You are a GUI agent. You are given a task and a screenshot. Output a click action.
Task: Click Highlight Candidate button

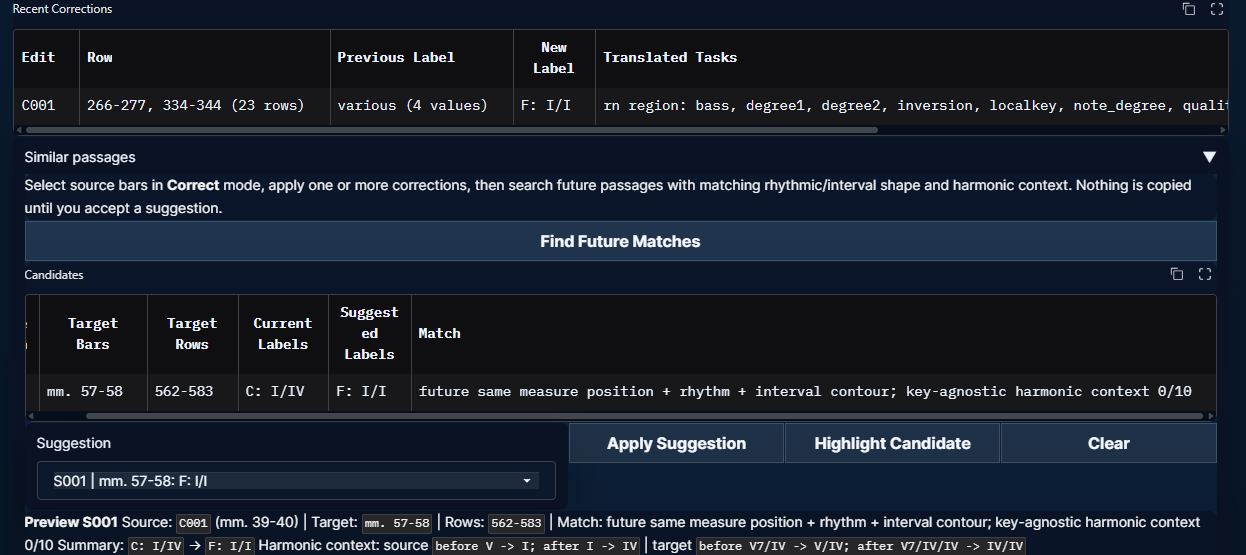(x=892, y=443)
